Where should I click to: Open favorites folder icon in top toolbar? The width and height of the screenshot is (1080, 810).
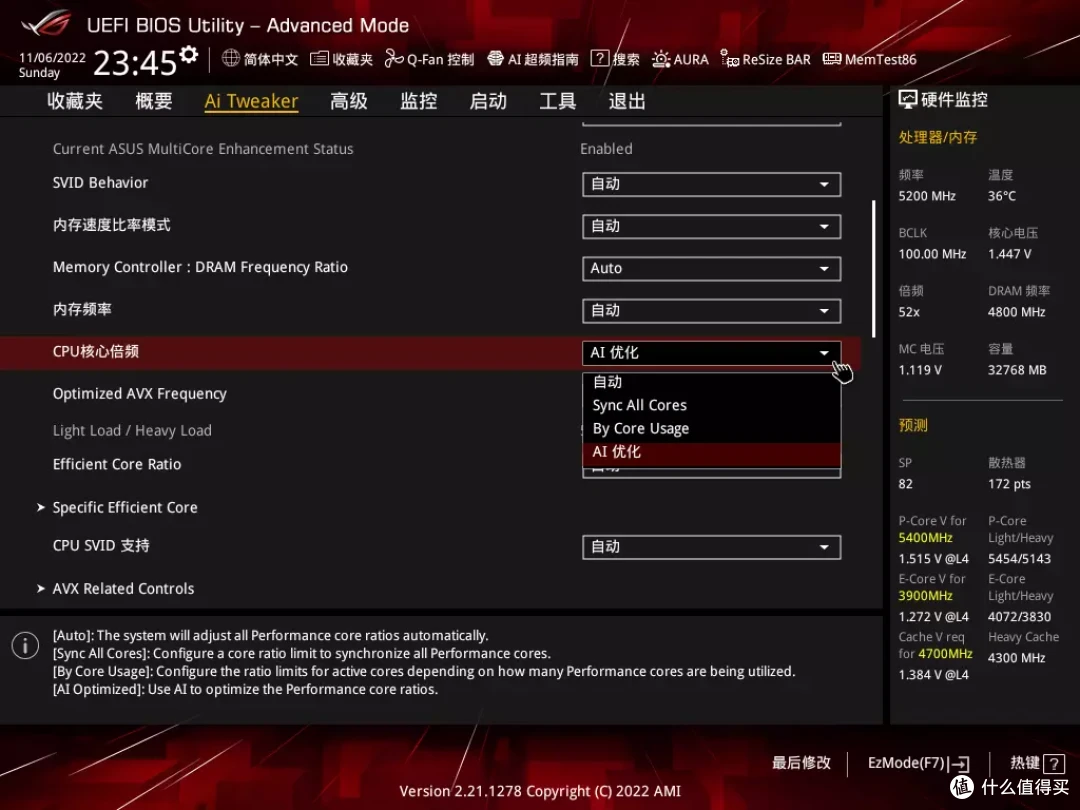point(319,59)
